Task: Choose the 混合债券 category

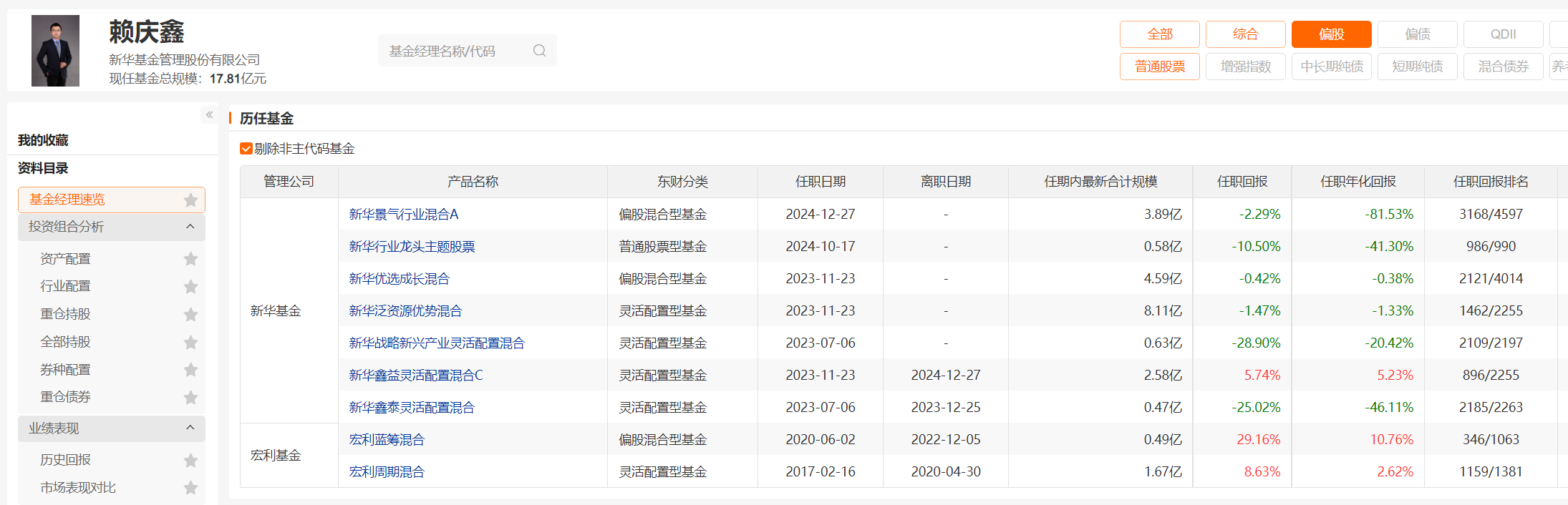Action: coord(1504,67)
